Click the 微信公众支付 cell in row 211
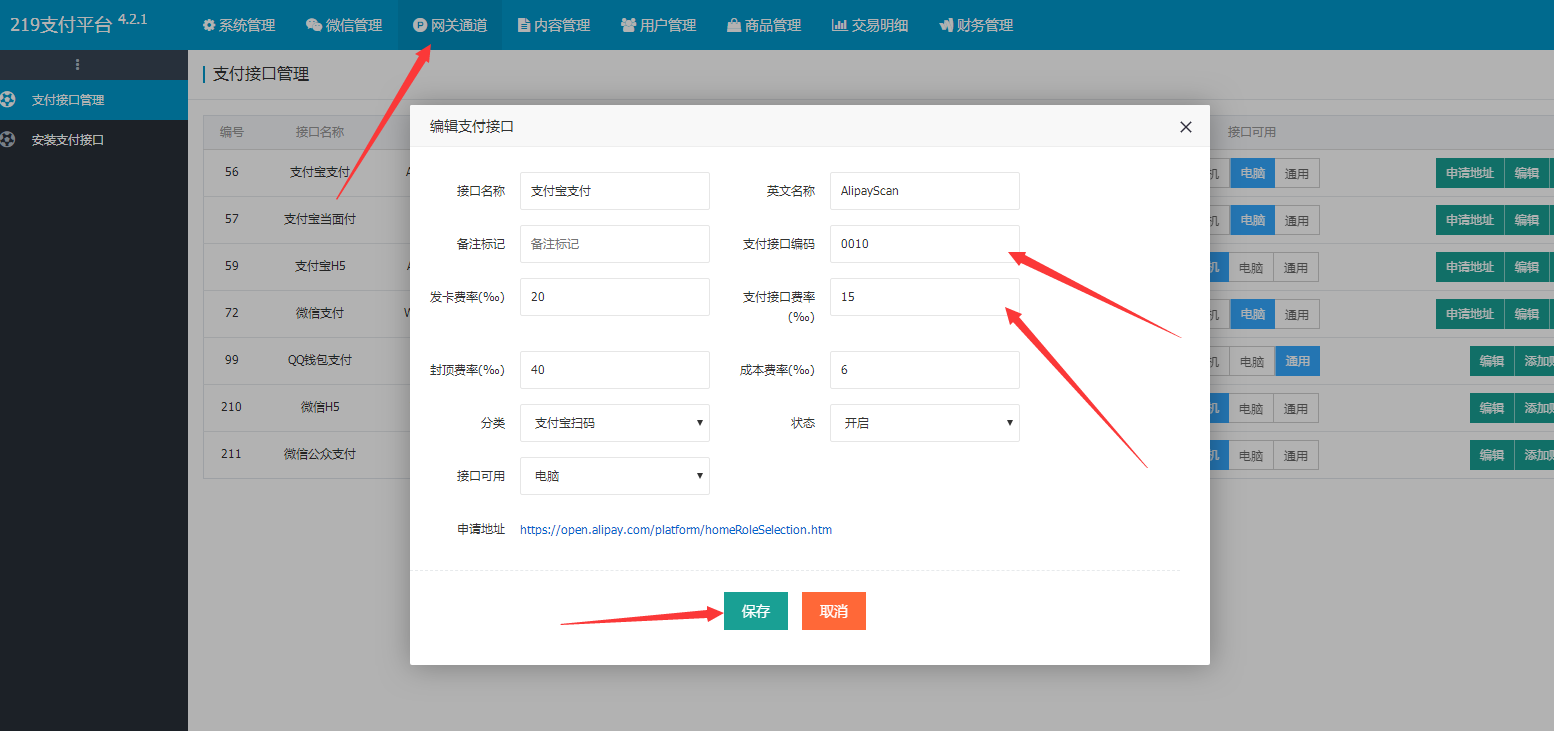The width and height of the screenshot is (1554, 731). pyautogui.click(x=320, y=454)
